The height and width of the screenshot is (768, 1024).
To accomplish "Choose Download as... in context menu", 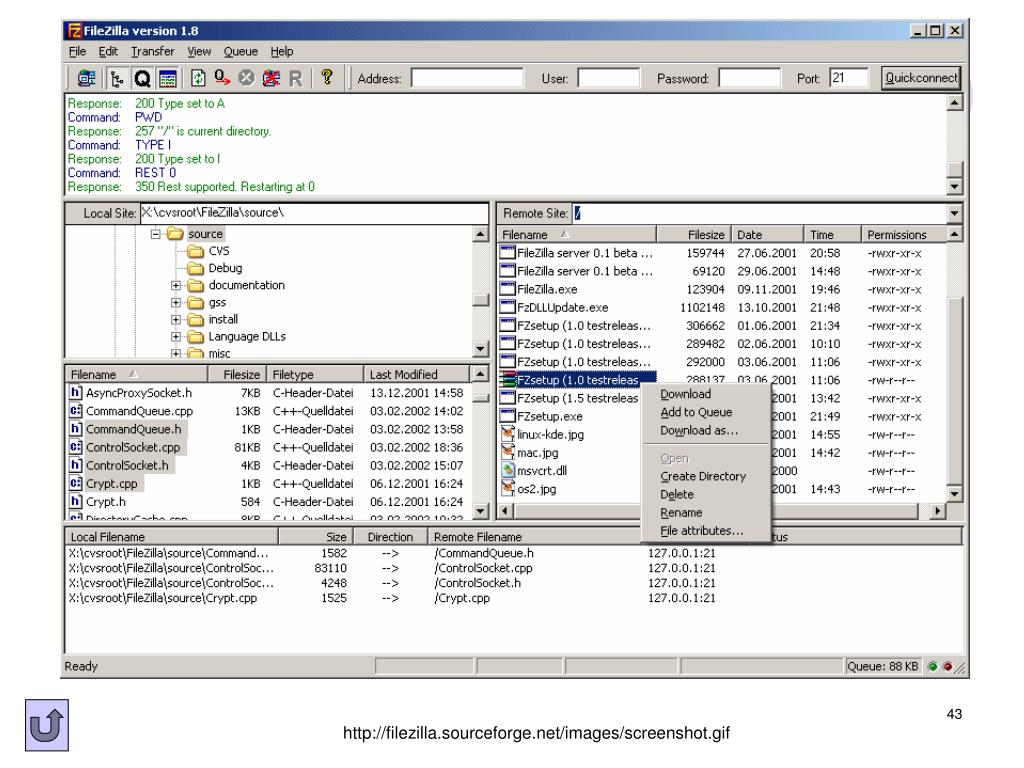I will [x=699, y=430].
